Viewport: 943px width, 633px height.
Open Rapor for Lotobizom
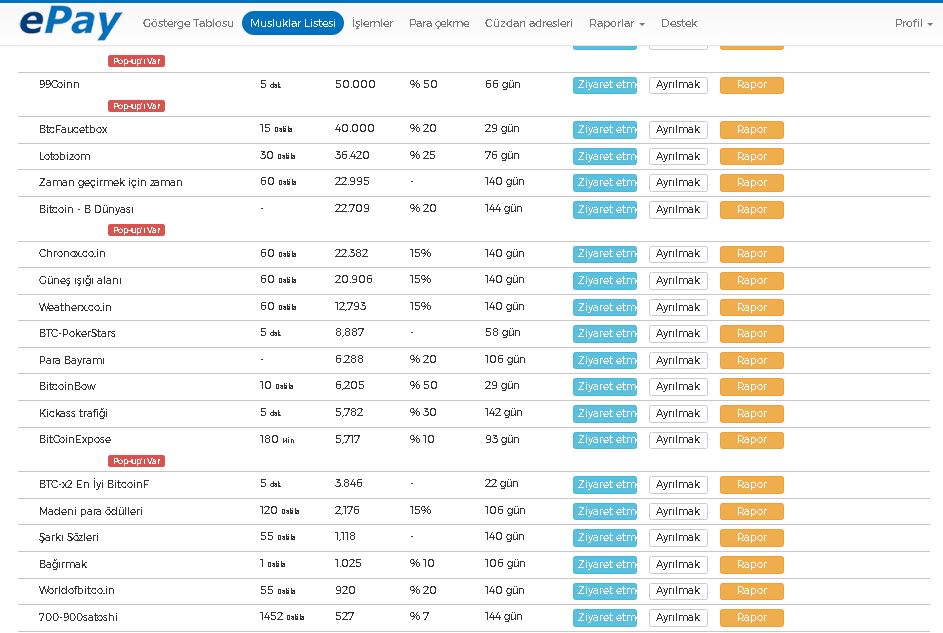tap(752, 156)
